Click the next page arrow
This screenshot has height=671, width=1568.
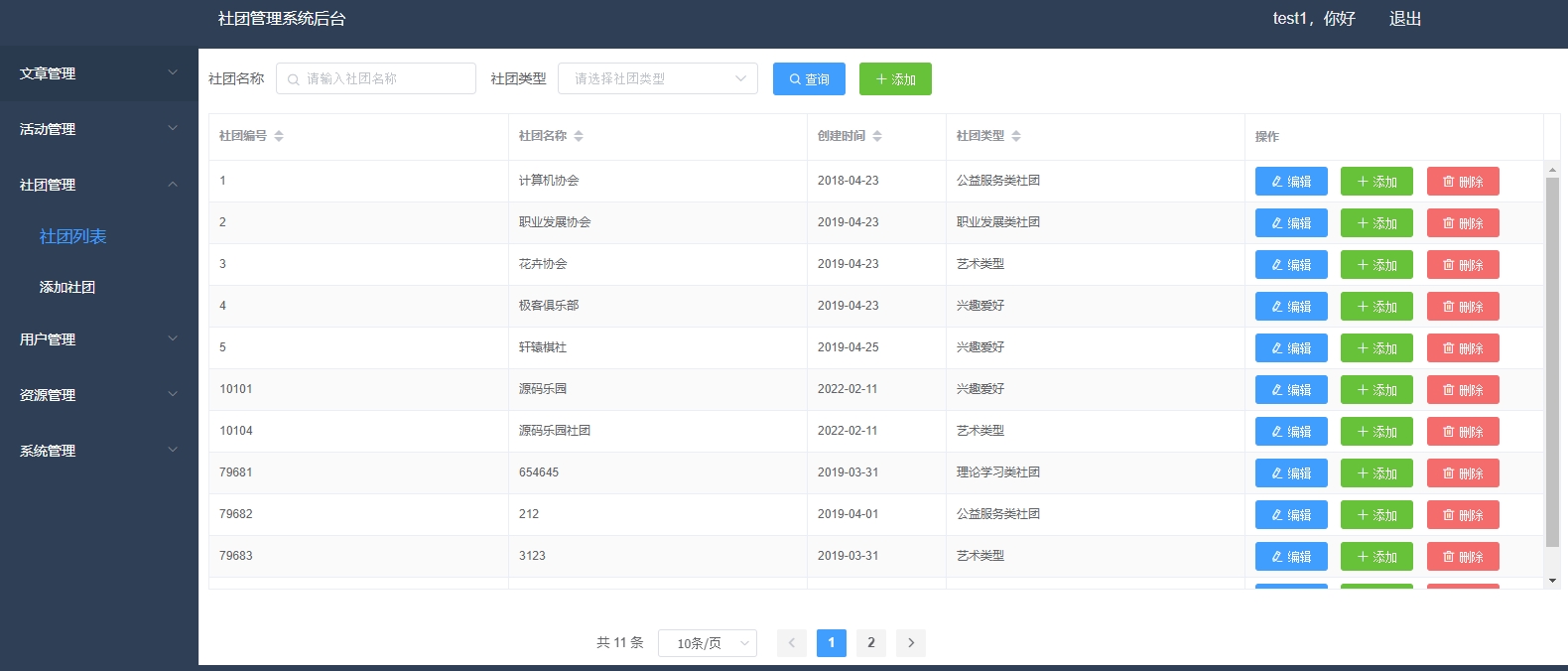click(x=911, y=643)
